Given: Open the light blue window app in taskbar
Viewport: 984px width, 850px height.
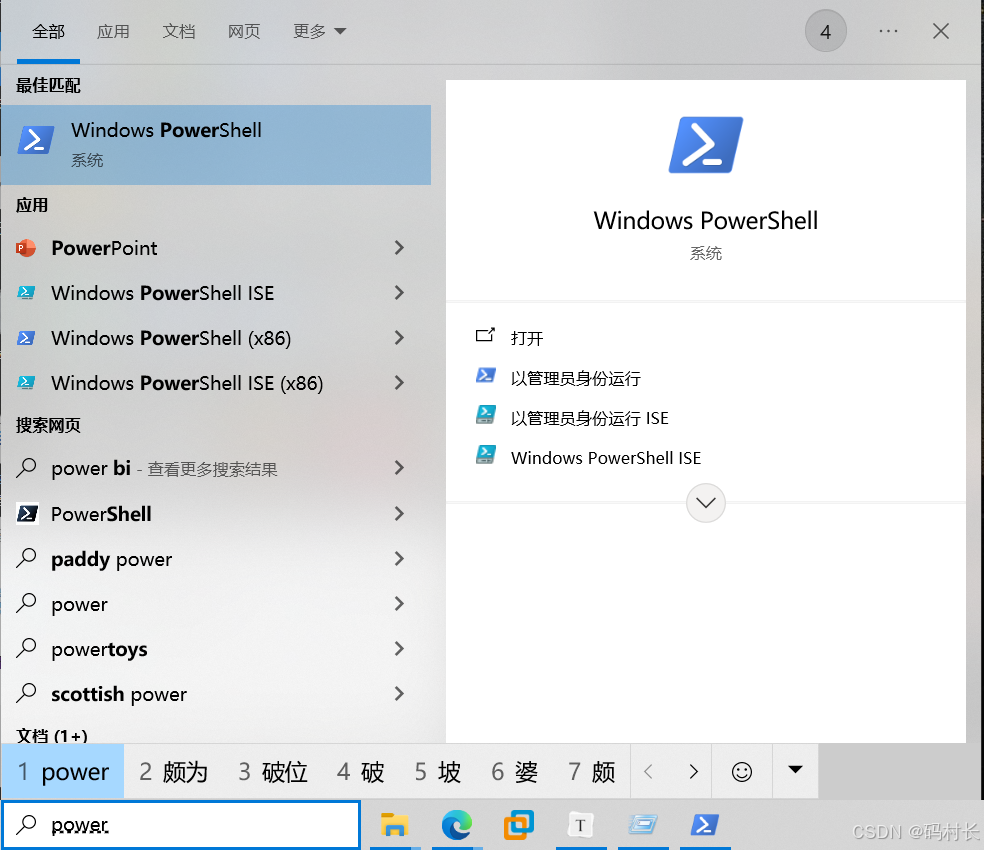Looking at the screenshot, I should 643,824.
